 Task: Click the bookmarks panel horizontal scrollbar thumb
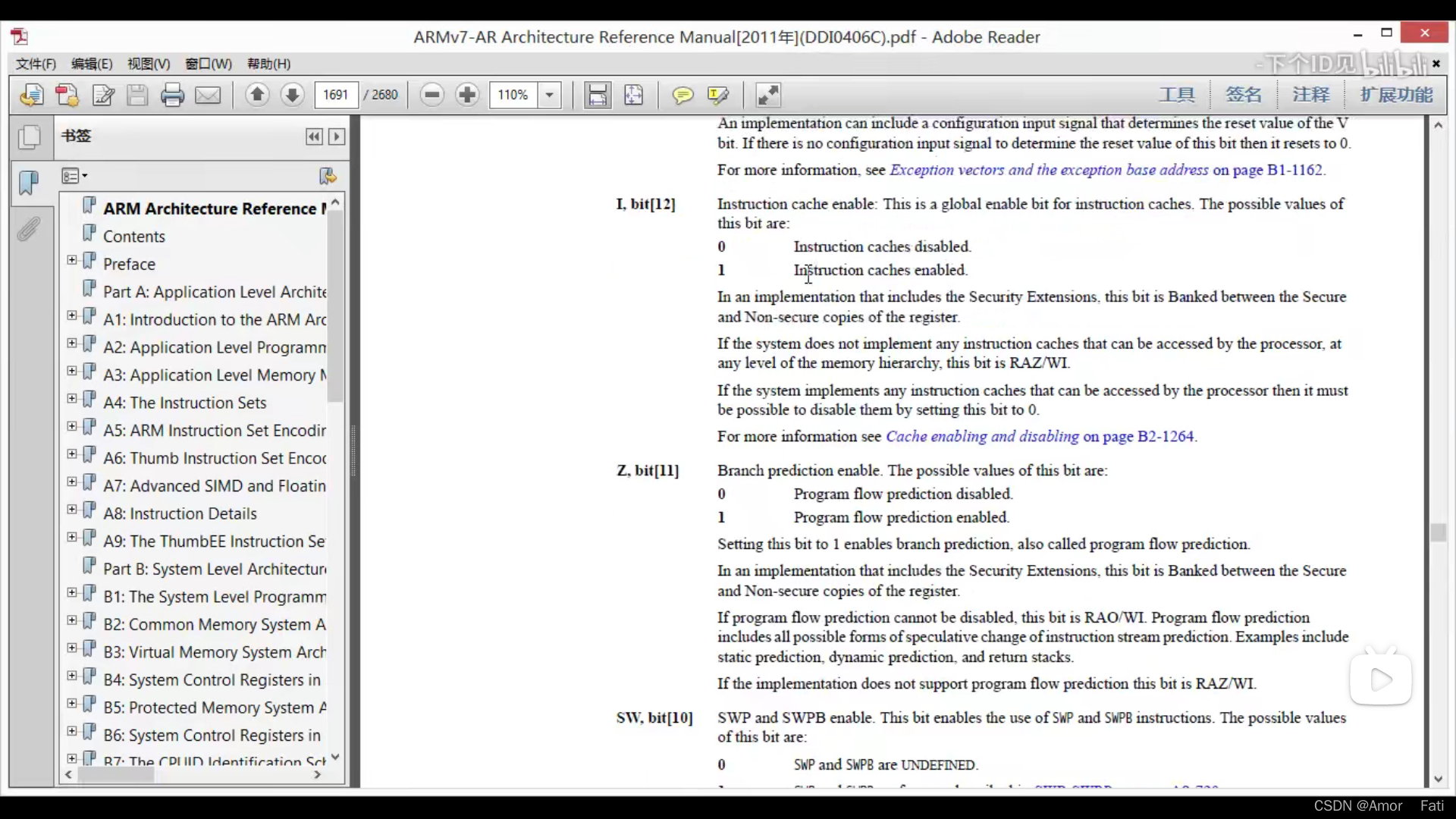pyautogui.click(x=116, y=774)
